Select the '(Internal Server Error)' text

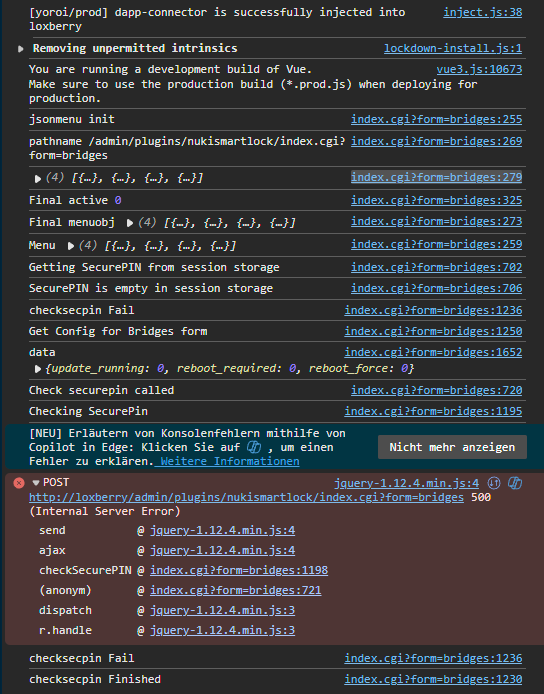(x=104, y=512)
